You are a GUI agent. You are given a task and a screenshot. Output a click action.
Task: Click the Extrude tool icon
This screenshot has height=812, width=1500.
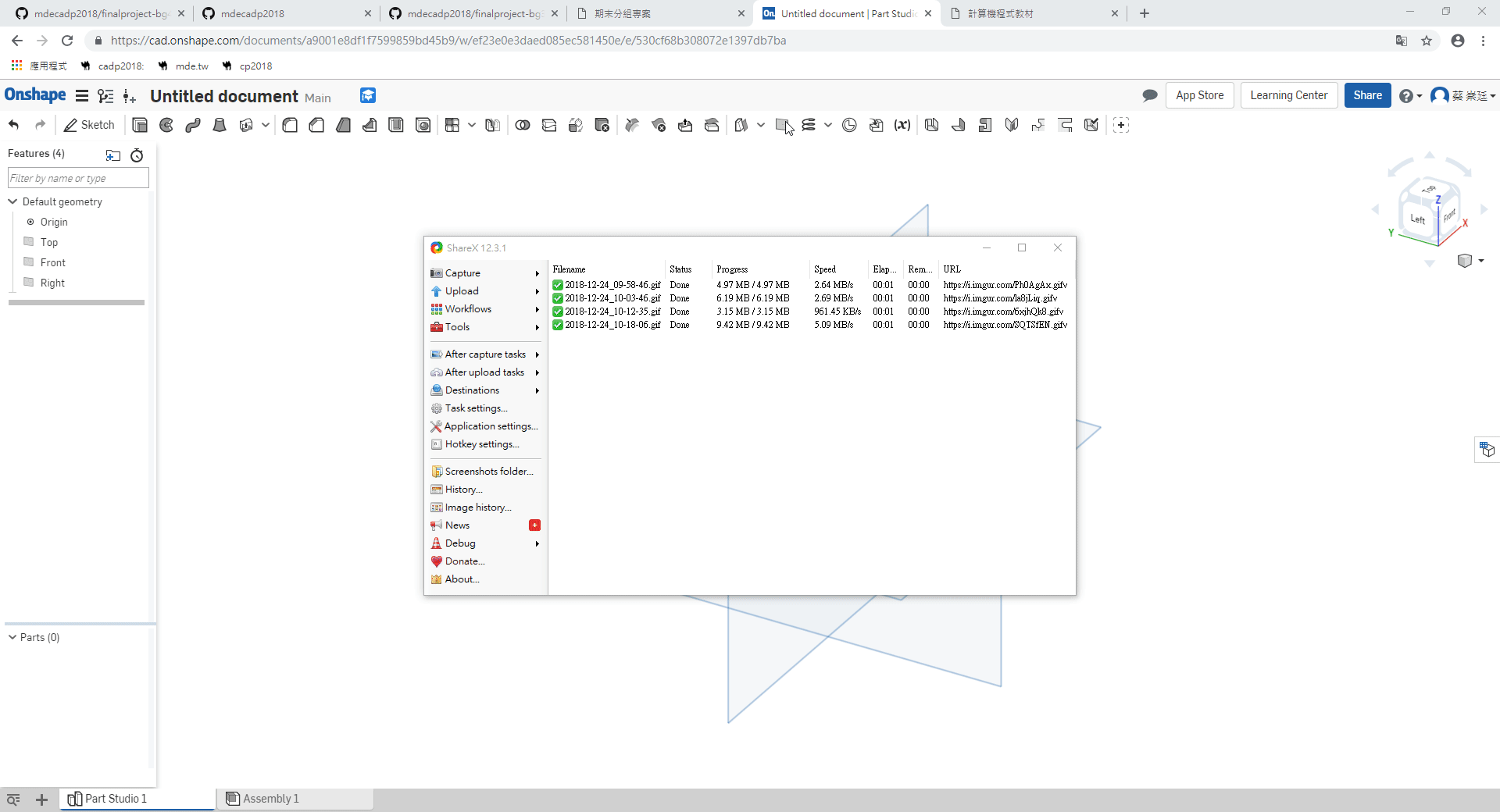[x=140, y=125]
